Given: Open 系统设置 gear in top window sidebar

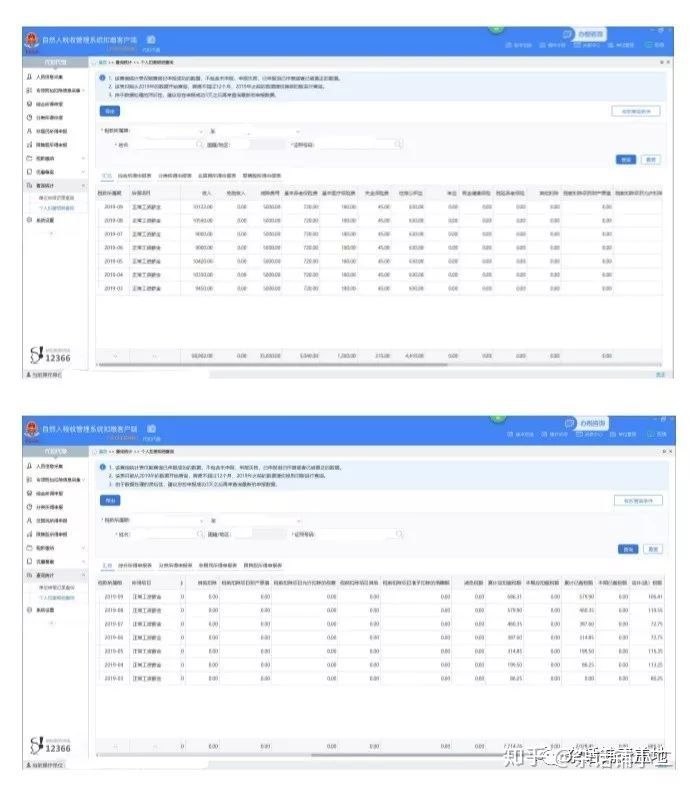Looking at the screenshot, I should pyautogui.click(x=29, y=220).
